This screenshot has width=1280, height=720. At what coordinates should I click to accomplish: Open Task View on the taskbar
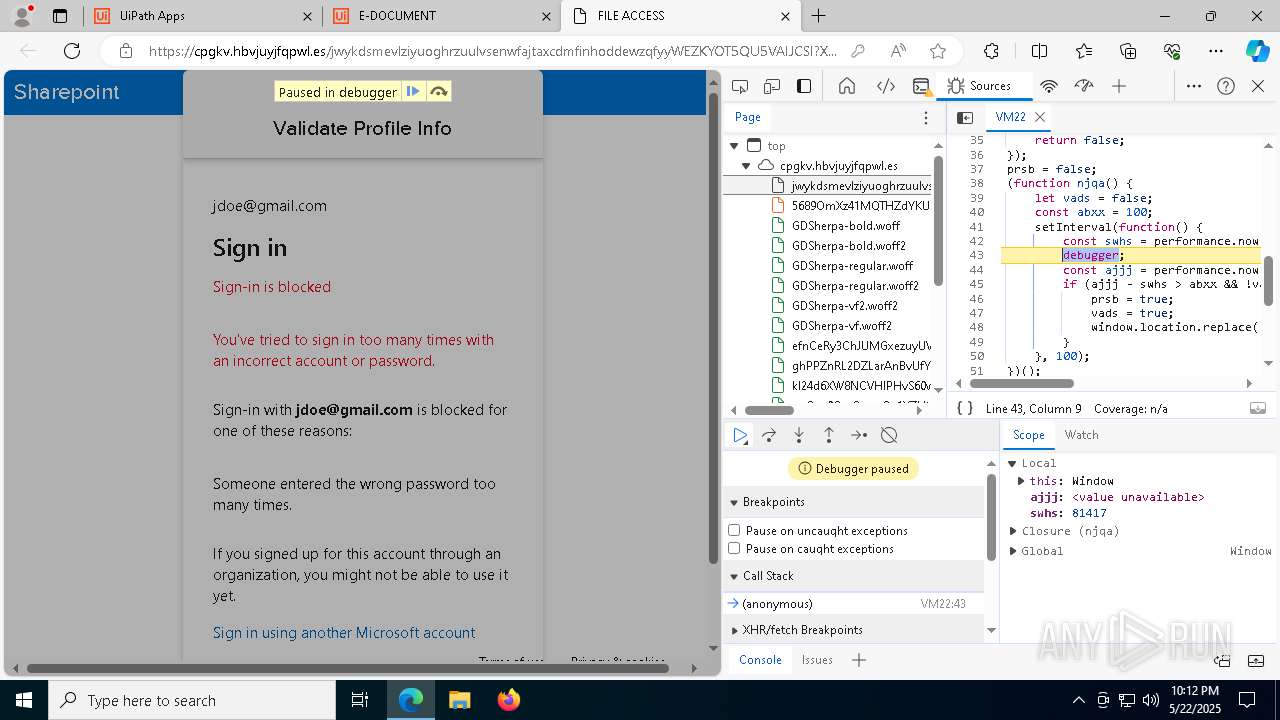point(360,700)
